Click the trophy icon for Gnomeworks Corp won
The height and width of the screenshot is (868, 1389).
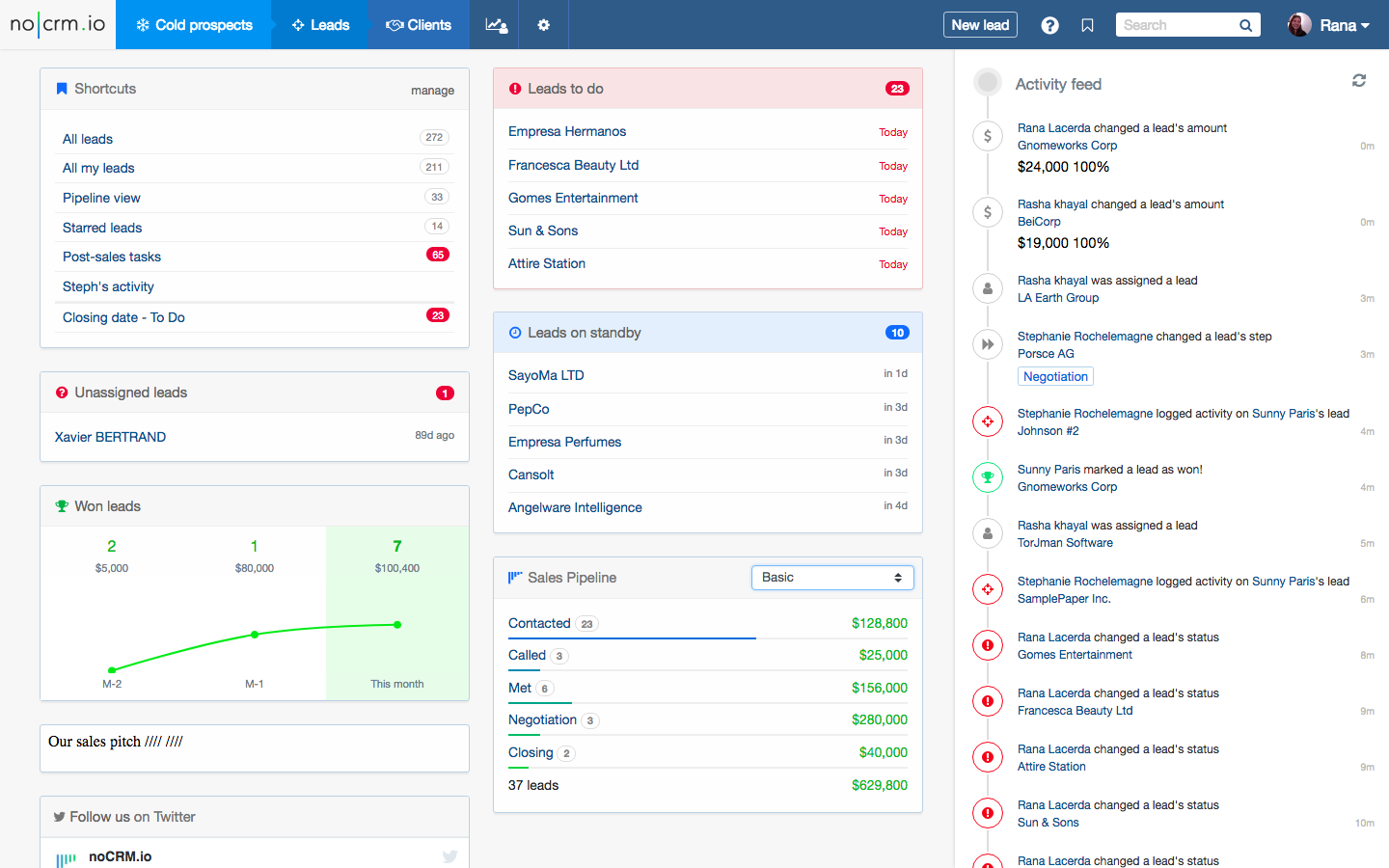pyautogui.click(x=988, y=477)
